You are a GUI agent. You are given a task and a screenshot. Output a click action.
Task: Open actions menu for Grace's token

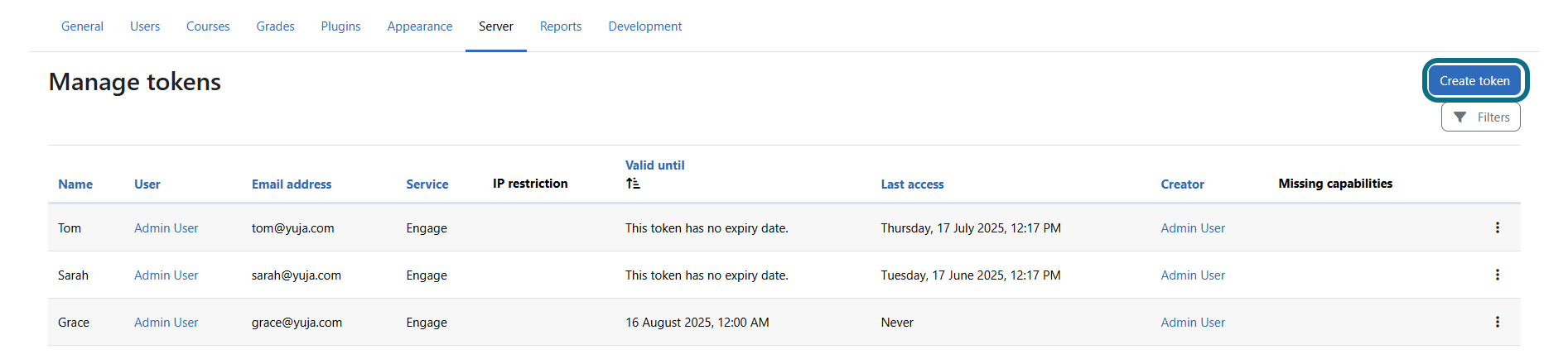(1497, 322)
